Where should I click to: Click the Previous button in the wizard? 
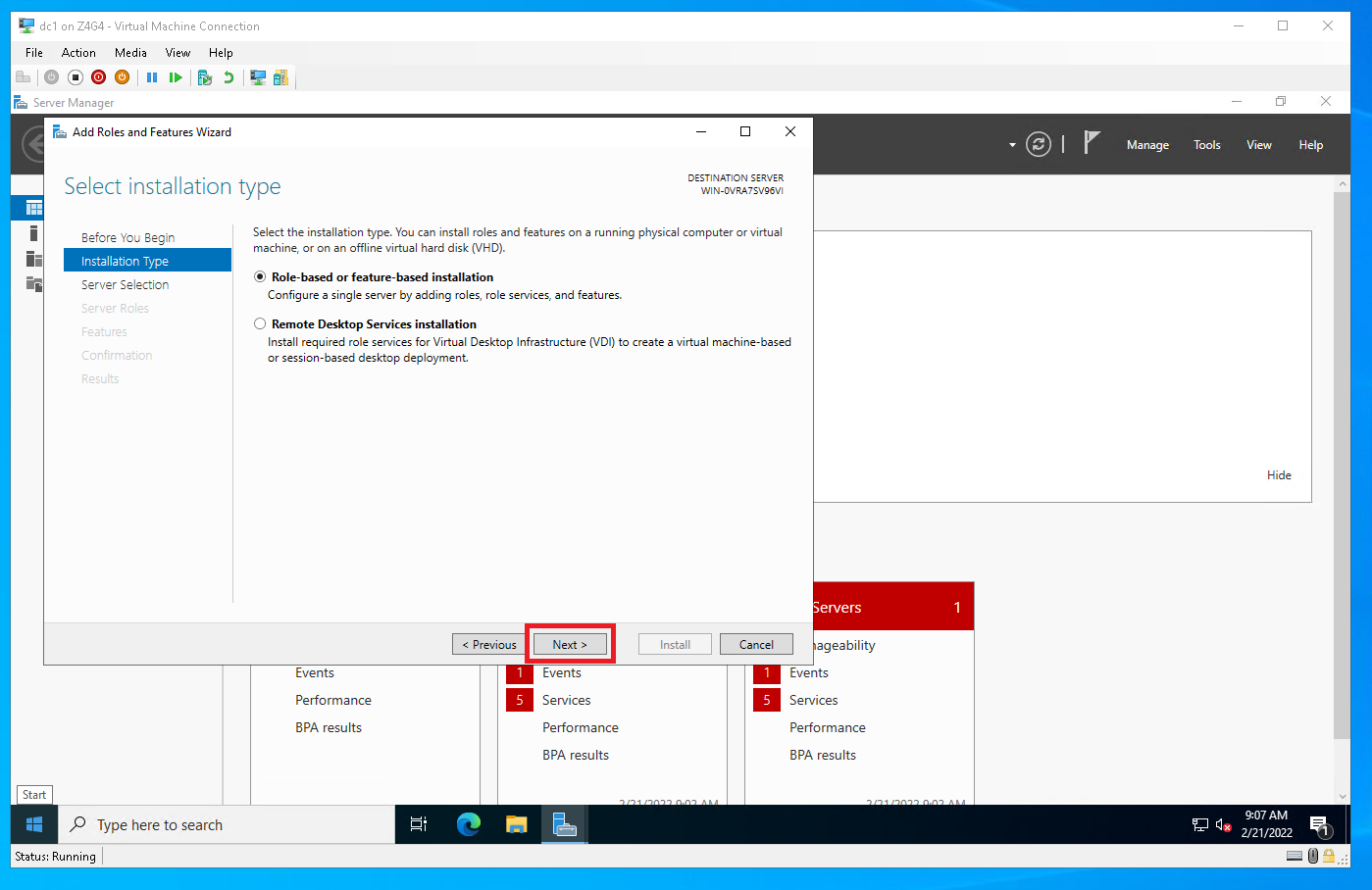488,645
